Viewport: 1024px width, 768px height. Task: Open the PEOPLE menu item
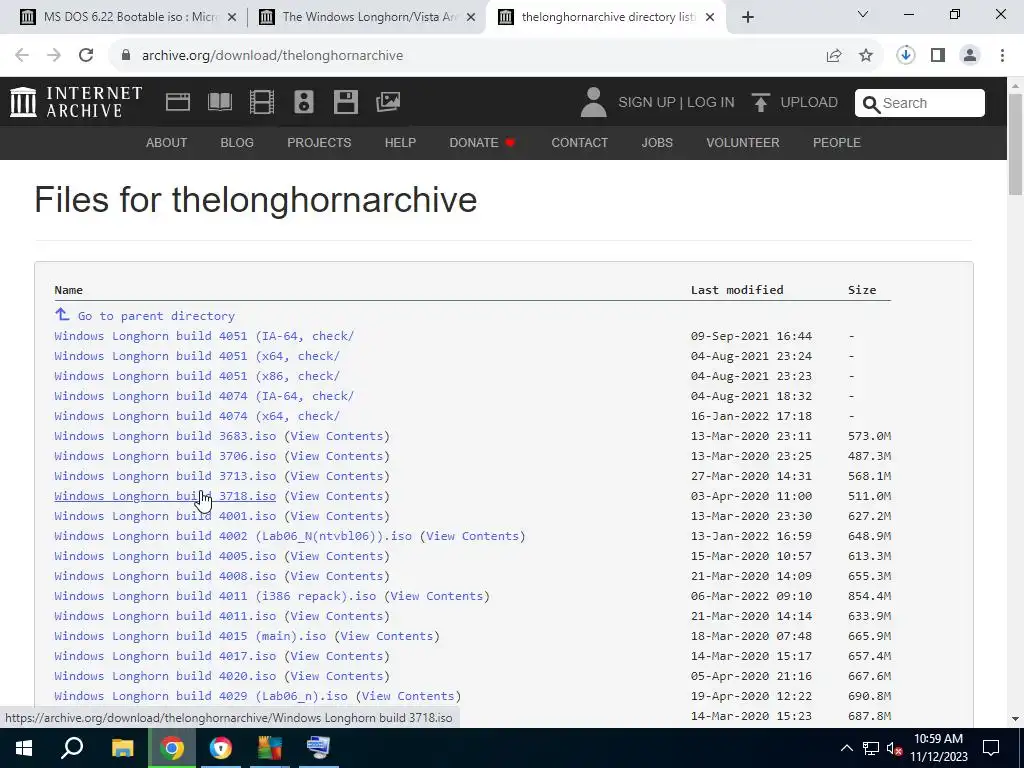coord(837,142)
